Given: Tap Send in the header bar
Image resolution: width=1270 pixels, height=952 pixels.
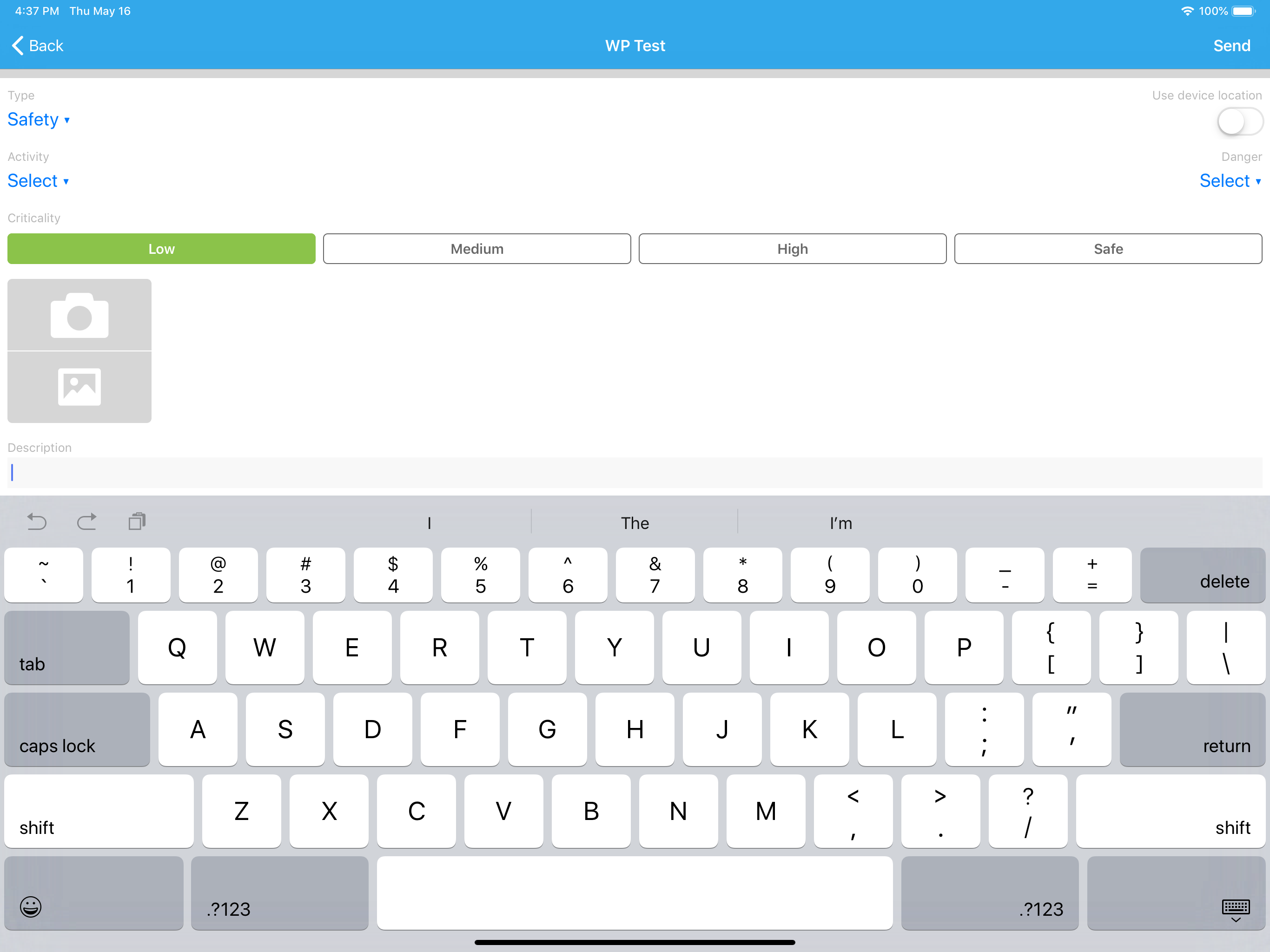Looking at the screenshot, I should [1231, 46].
